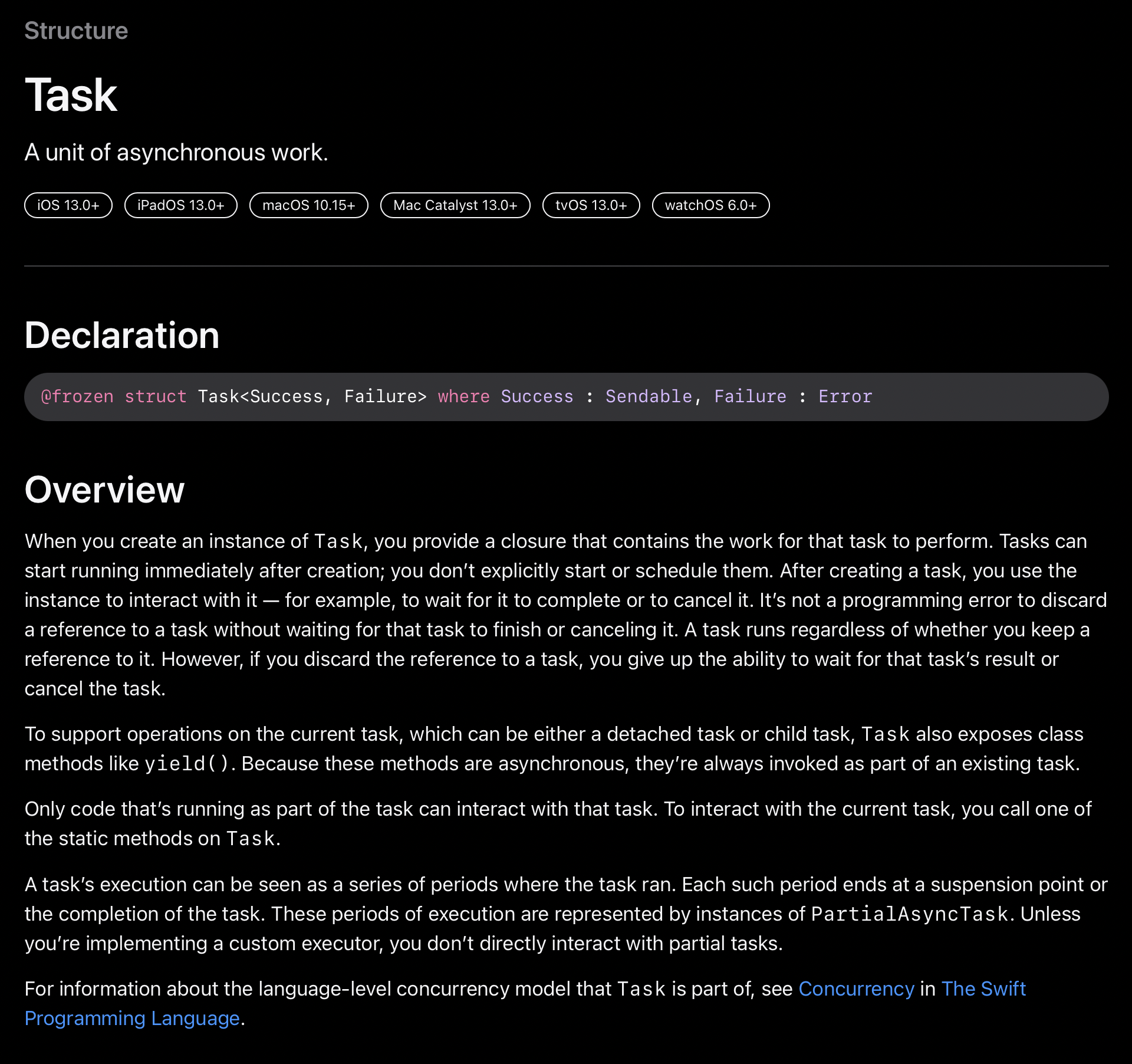The height and width of the screenshot is (1064, 1132).
Task: Click the PartialAsyncTask inline code
Action: 910,914
